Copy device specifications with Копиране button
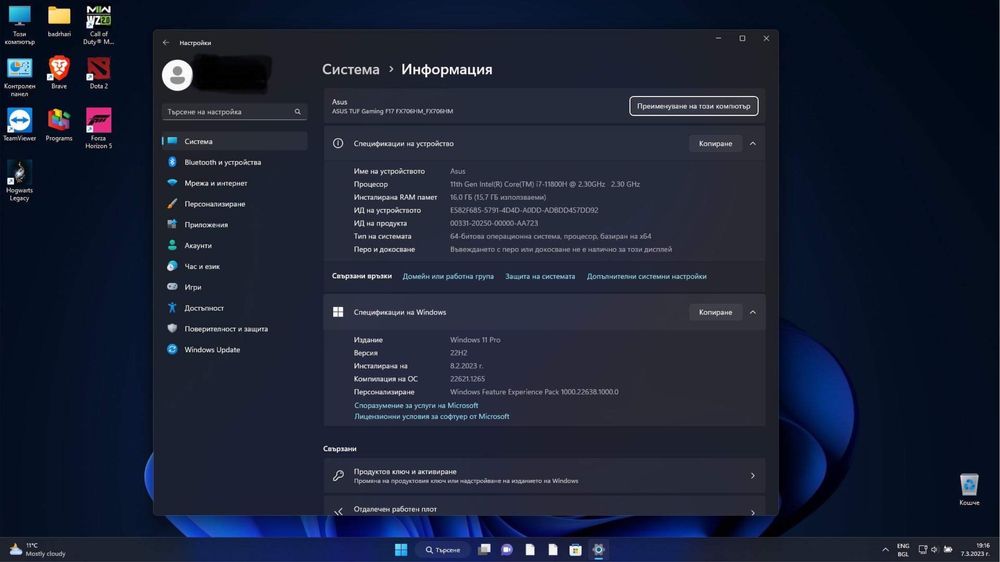The image size is (1000, 562). click(715, 144)
